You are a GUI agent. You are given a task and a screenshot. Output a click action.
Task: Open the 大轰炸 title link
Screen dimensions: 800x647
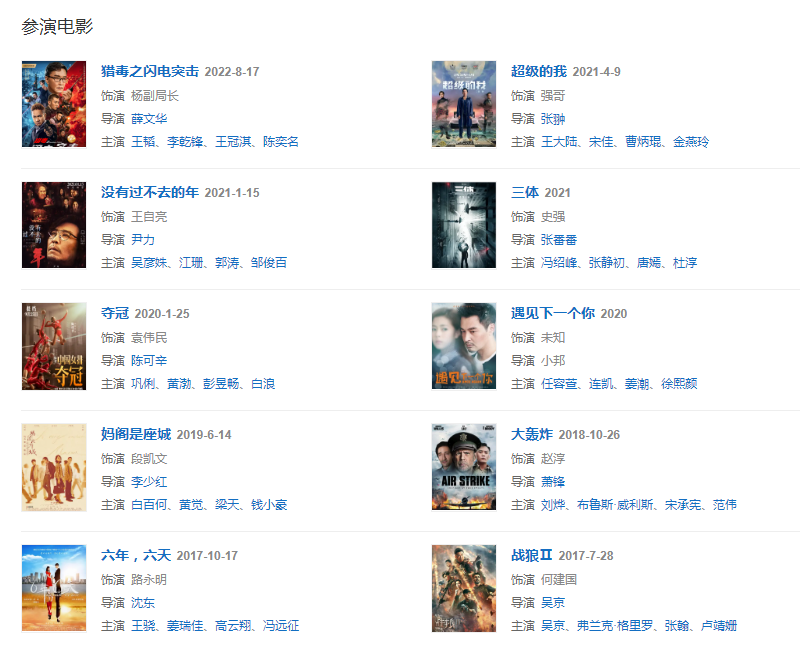click(532, 434)
